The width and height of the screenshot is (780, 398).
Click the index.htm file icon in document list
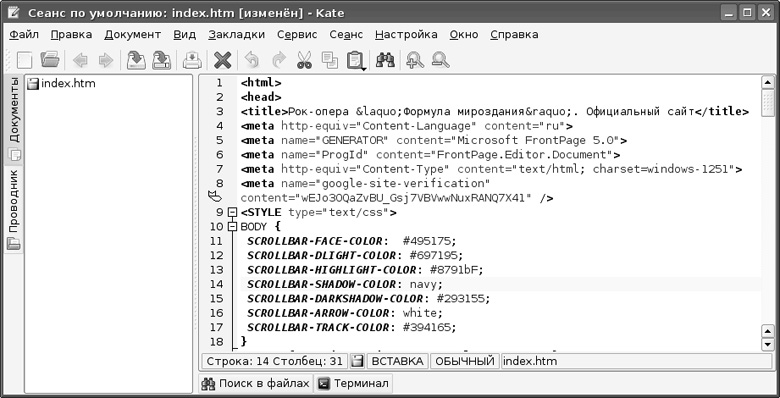coord(33,84)
